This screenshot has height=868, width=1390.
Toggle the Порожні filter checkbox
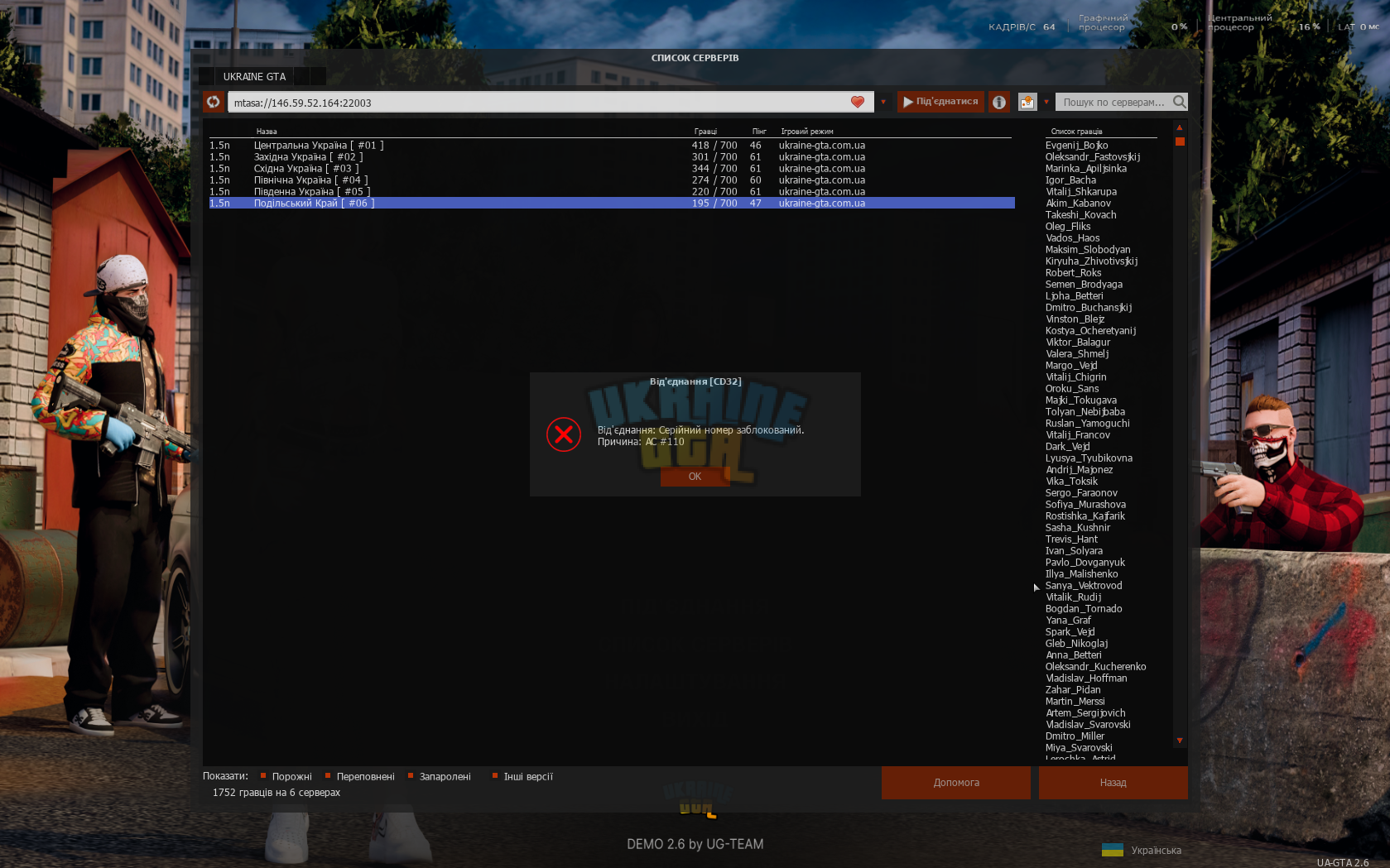click(x=263, y=776)
